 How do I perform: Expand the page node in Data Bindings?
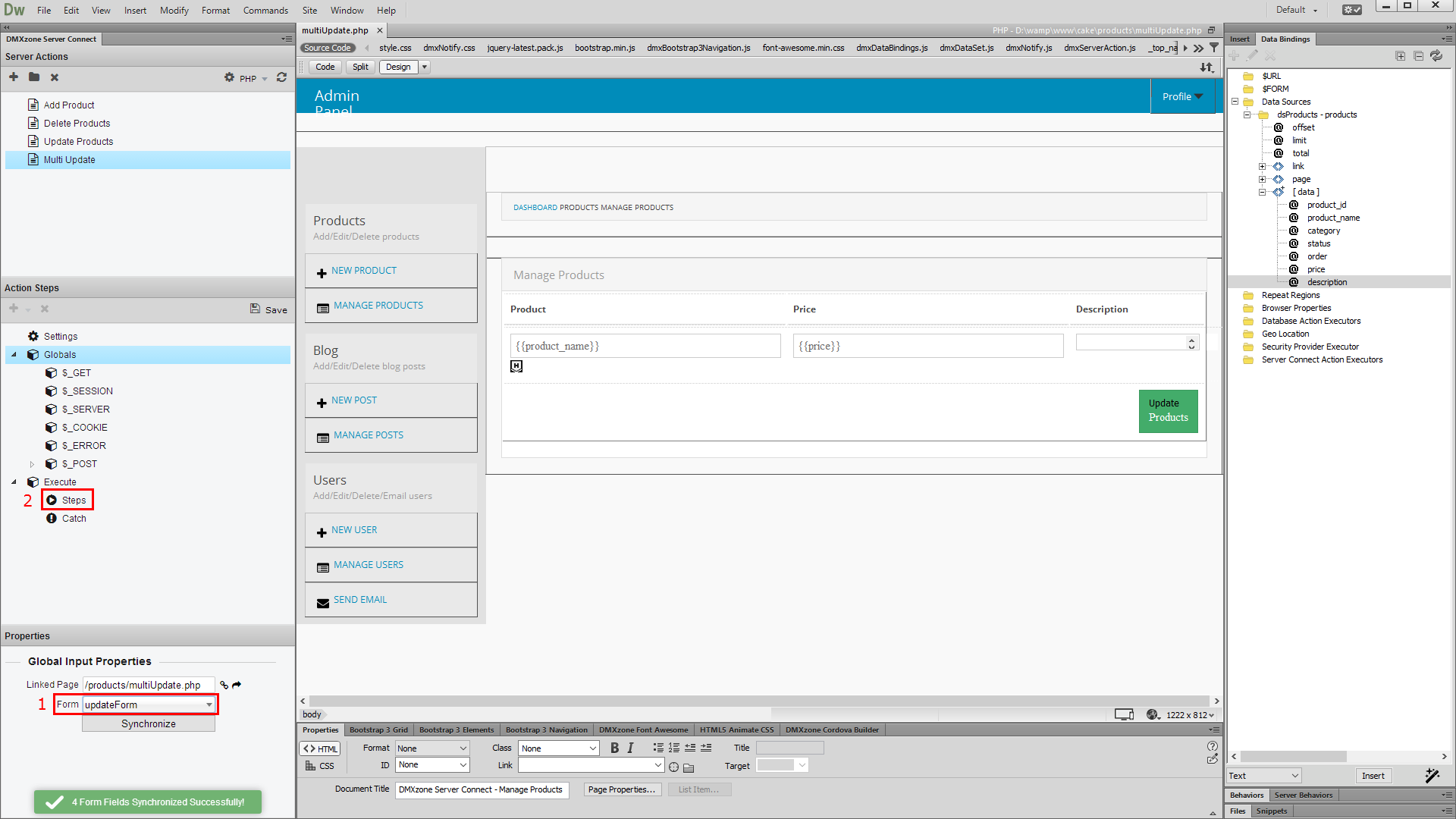pyautogui.click(x=1262, y=179)
